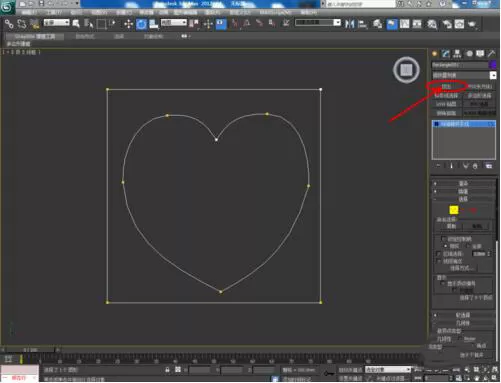501x383 pixels.
Task: Expand the first collapsed rollout in command panel
Action: click(x=464, y=183)
